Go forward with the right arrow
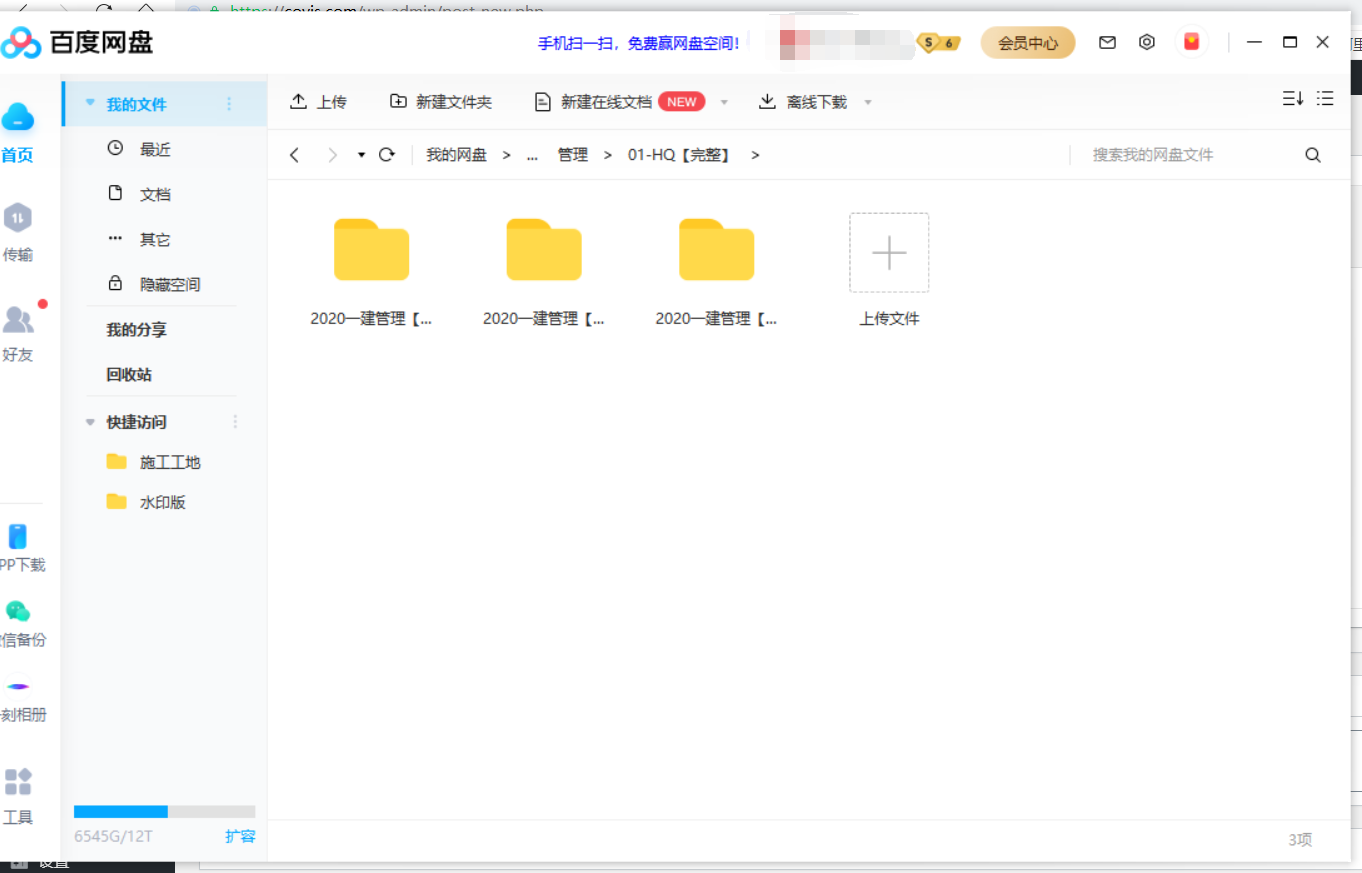 point(333,155)
